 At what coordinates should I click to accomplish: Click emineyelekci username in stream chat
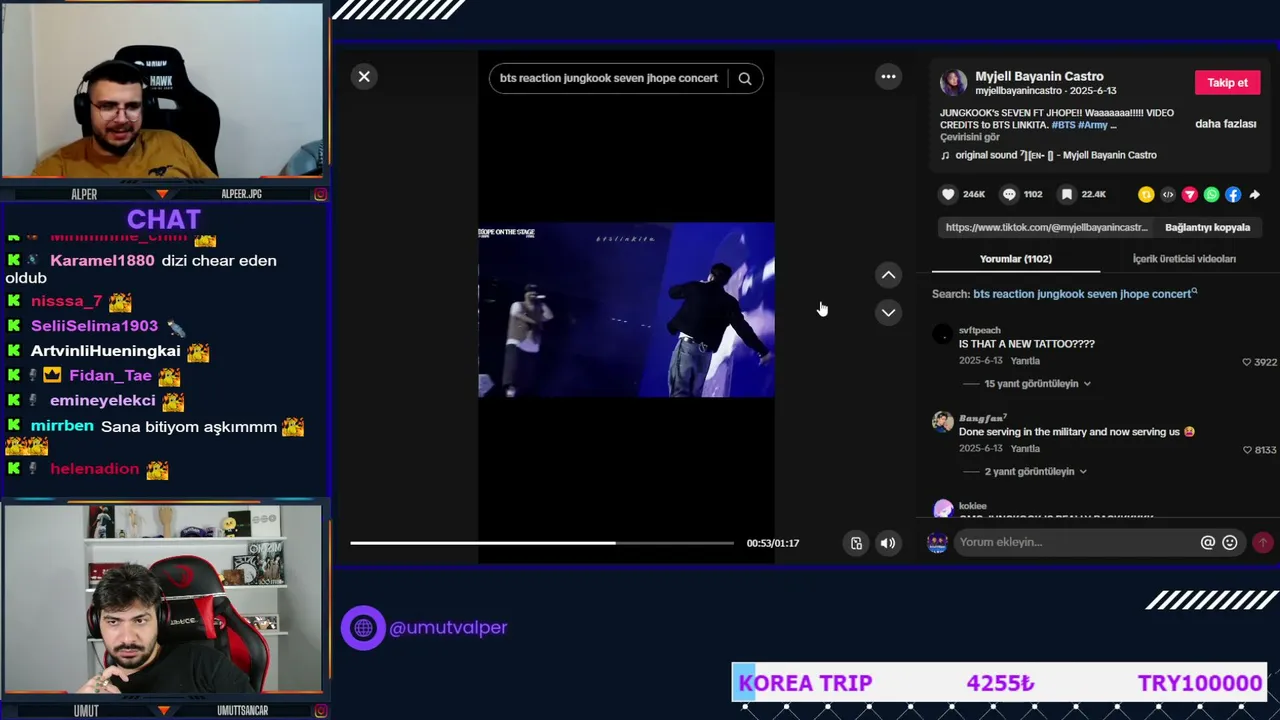103,401
